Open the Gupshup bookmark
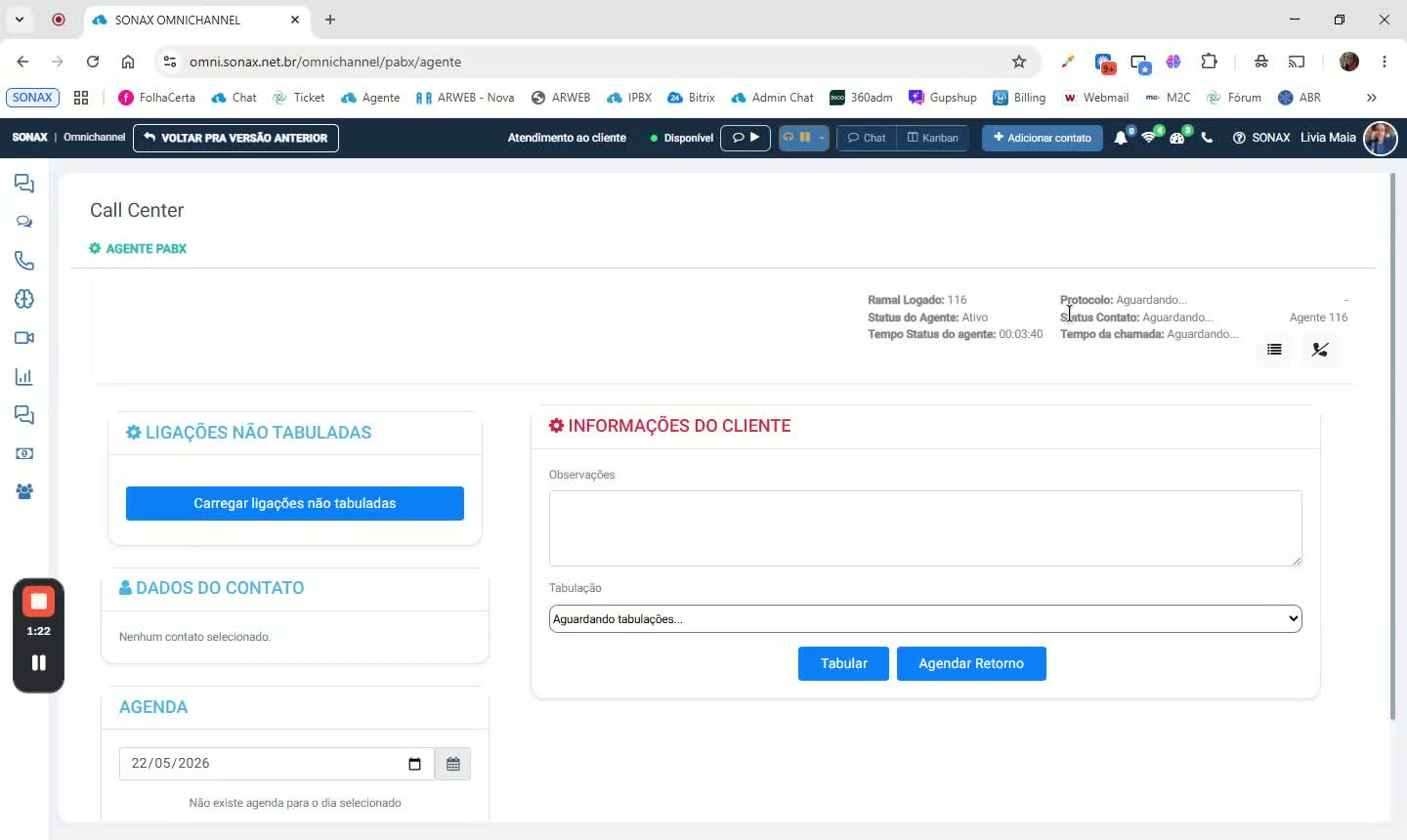 (x=943, y=98)
